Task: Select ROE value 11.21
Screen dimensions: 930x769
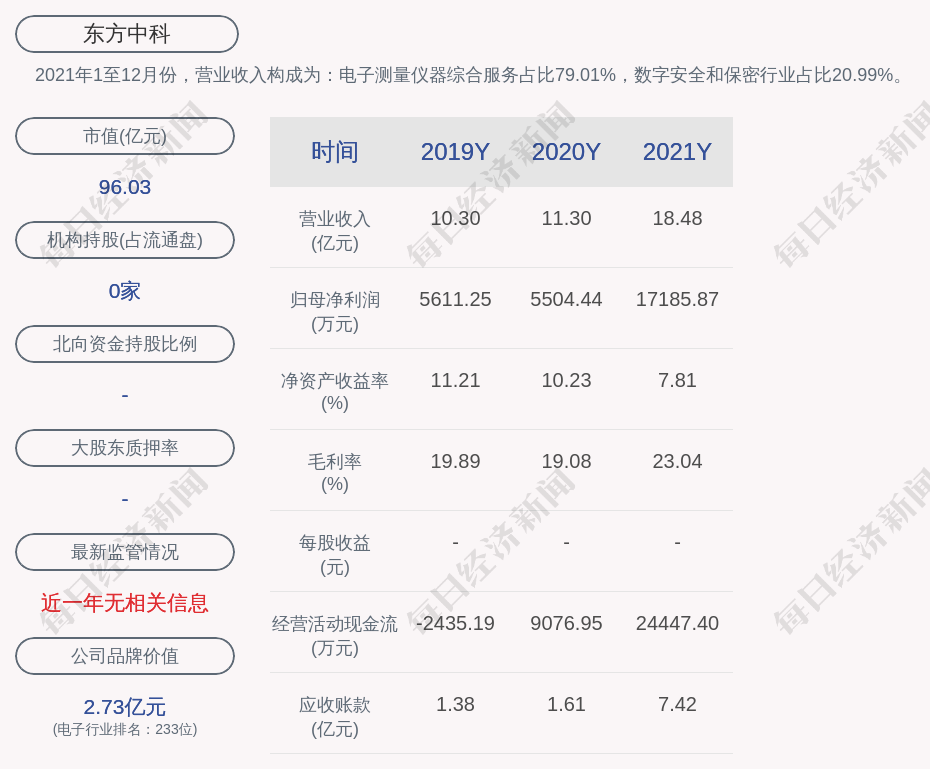Action: click(x=455, y=380)
